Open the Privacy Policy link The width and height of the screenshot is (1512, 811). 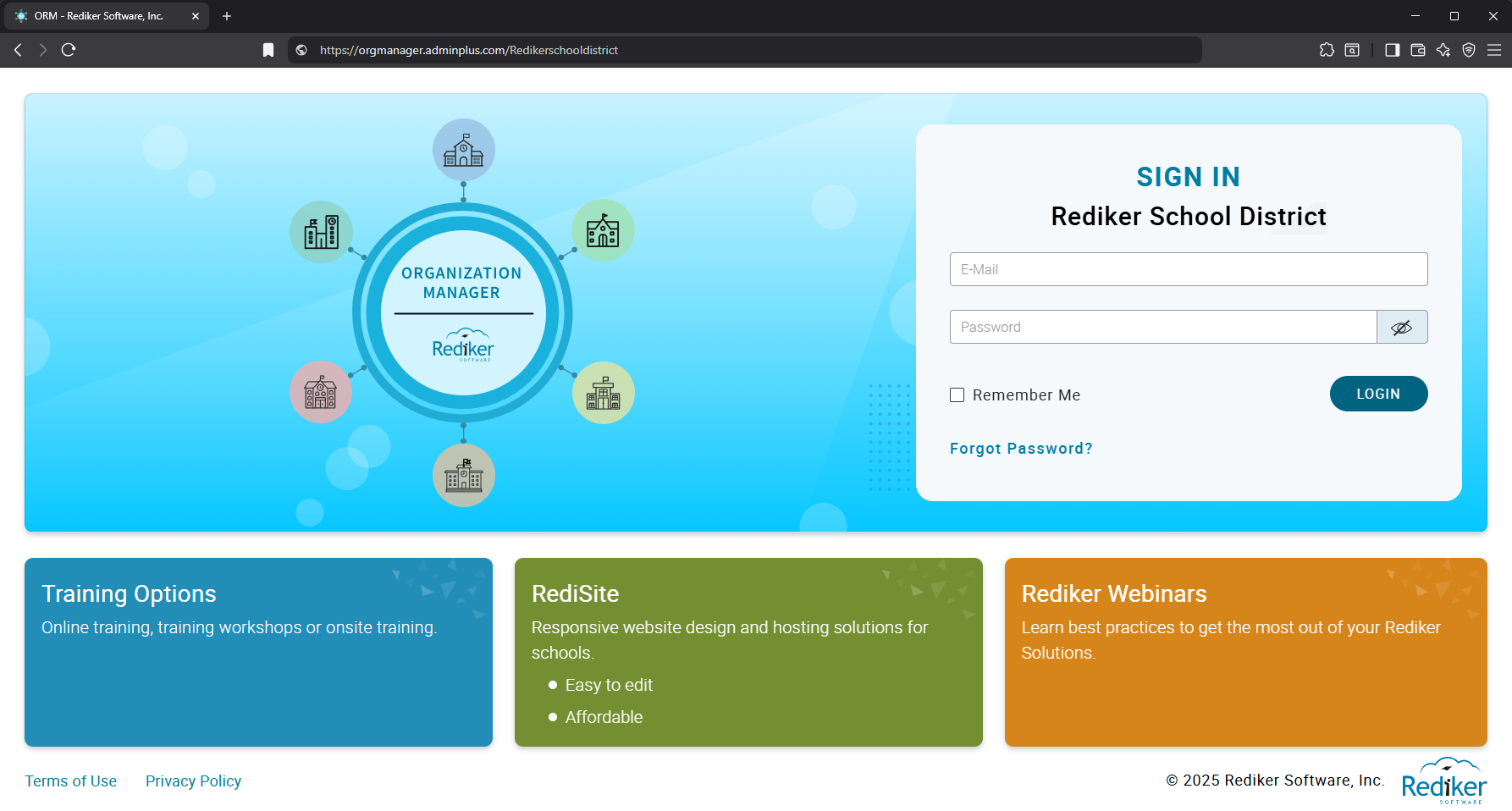193,781
